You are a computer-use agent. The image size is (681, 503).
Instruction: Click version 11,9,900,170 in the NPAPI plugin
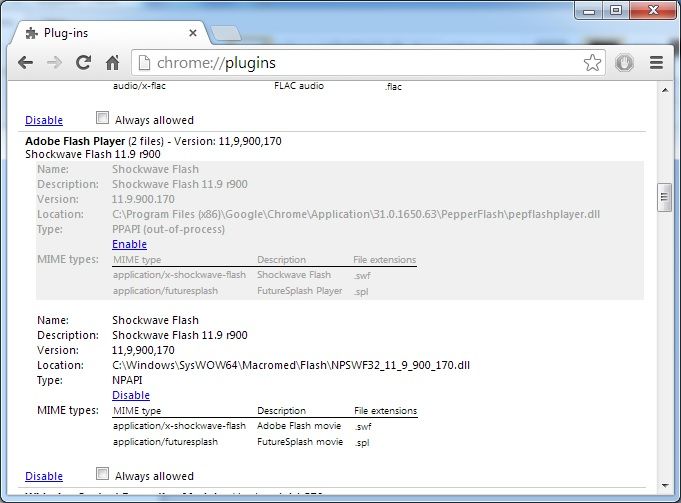tap(143, 350)
